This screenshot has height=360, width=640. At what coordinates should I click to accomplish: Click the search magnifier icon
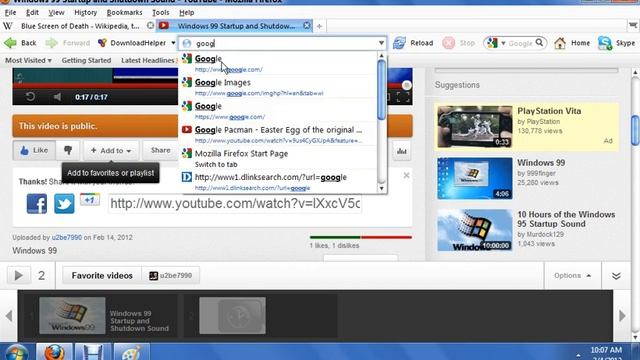point(540,42)
